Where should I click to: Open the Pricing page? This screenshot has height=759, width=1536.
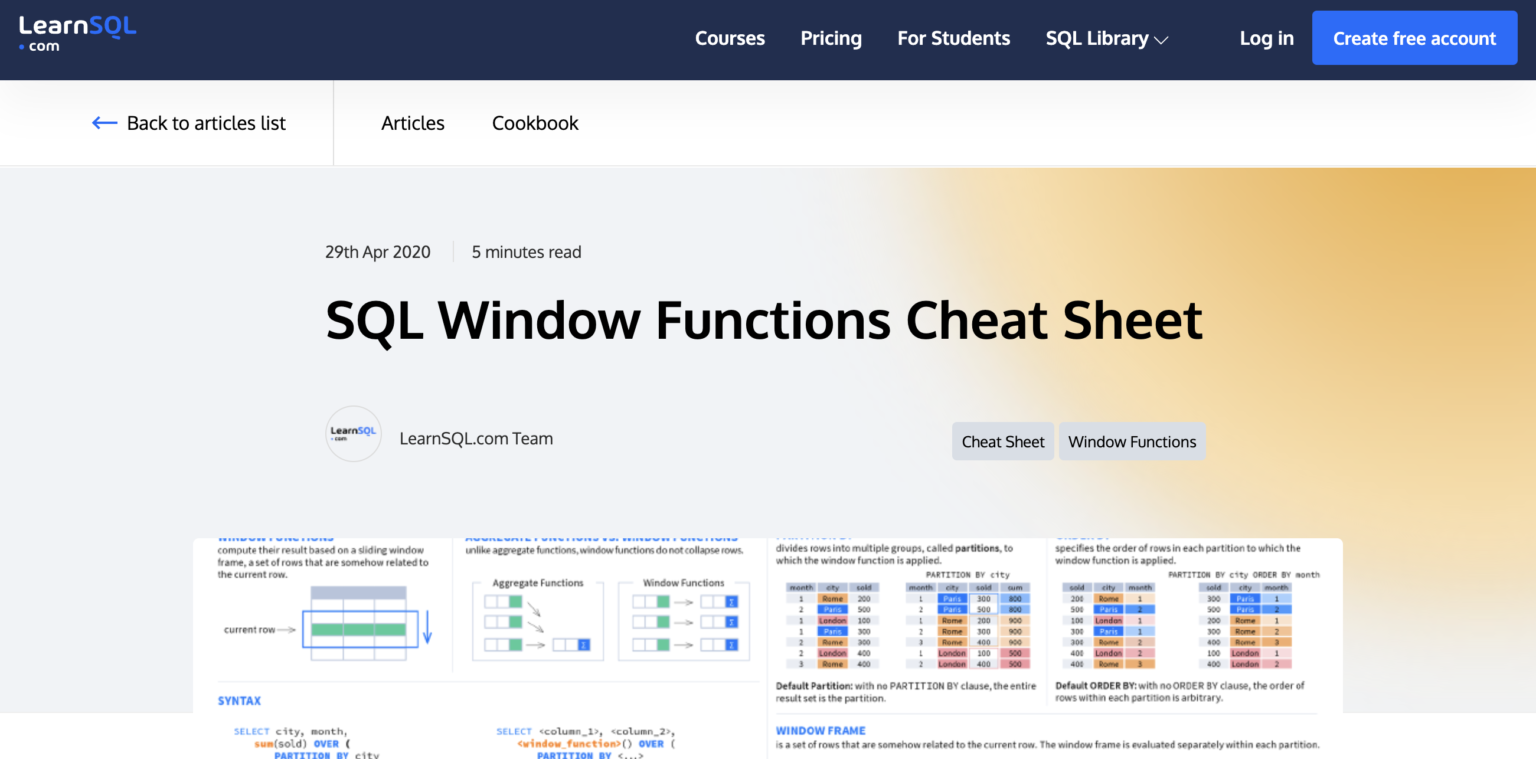pyautogui.click(x=831, y=39)
